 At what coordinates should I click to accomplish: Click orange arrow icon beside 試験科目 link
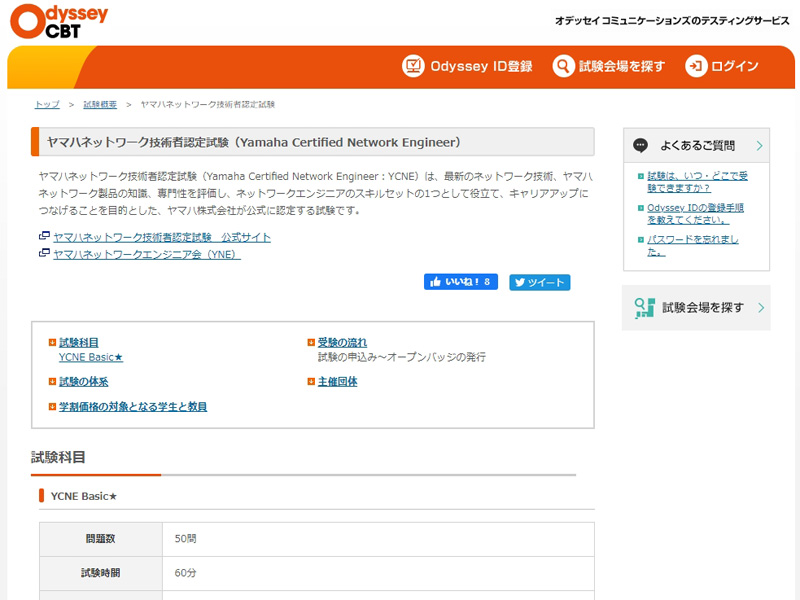[52, 342]
